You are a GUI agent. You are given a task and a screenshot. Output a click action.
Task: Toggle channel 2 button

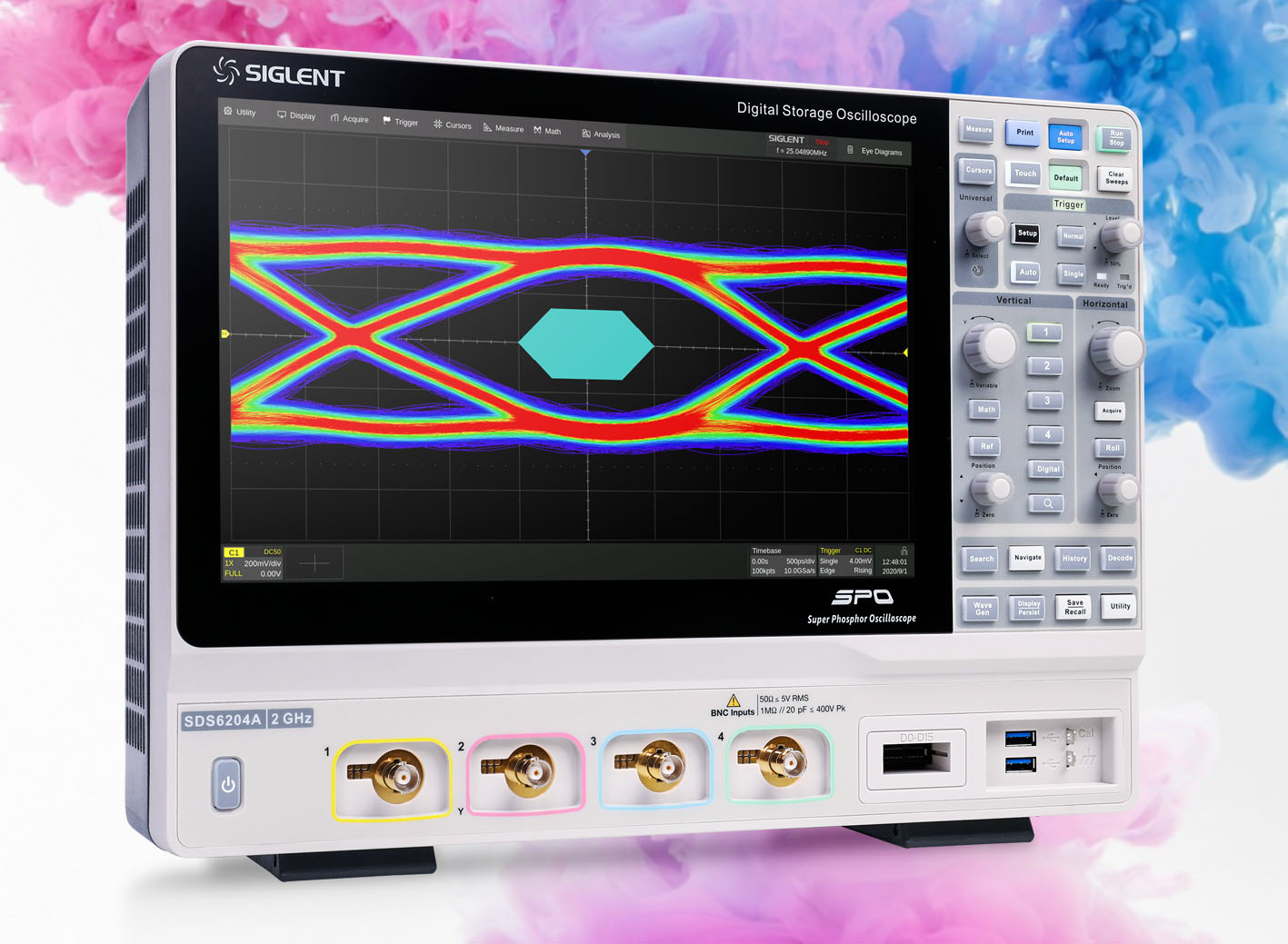(1046, 366)
